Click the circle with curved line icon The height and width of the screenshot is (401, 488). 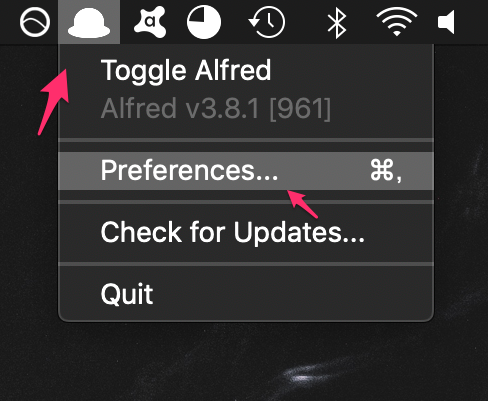tap(35, 22)
